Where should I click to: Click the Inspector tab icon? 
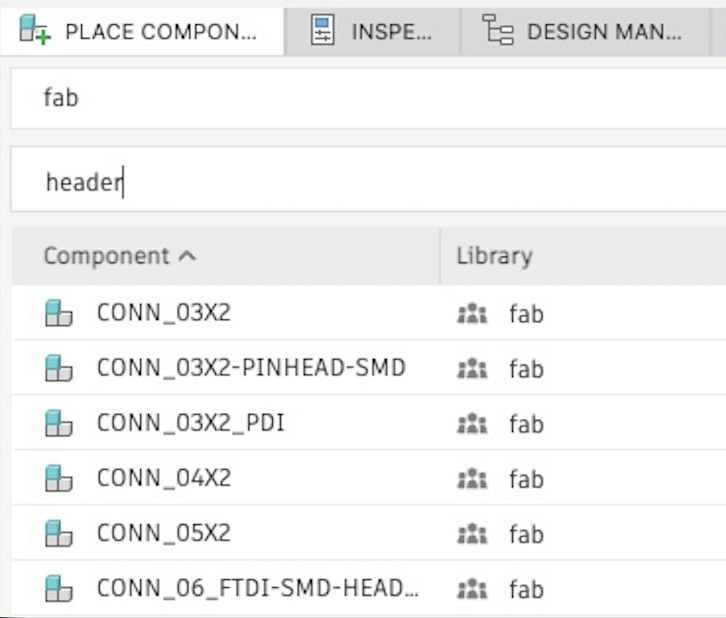click(322, 30)
